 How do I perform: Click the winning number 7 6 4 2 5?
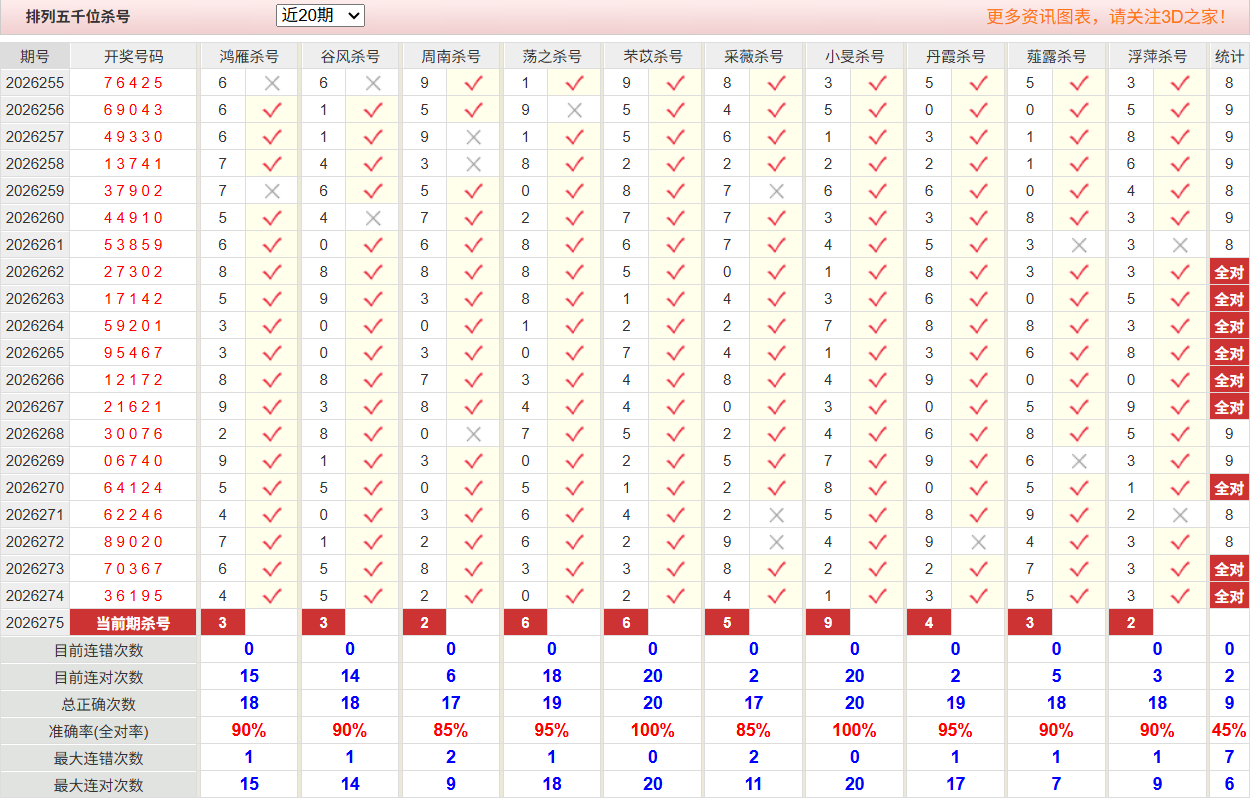133,83
